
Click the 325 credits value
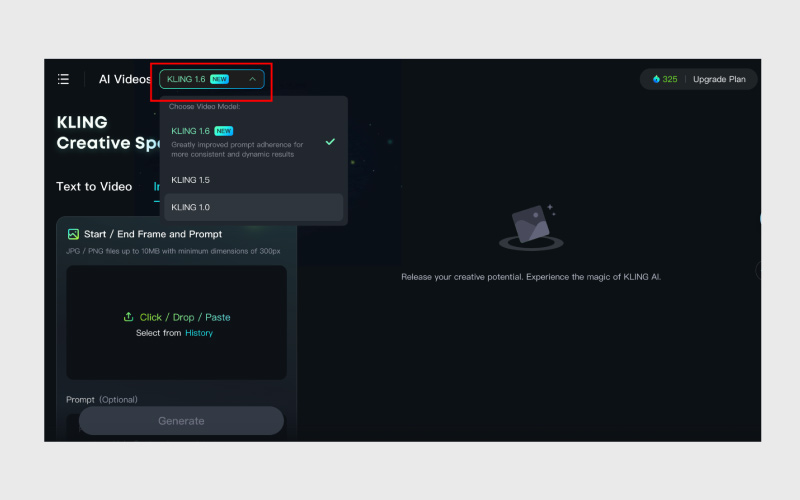tap(669, 79)
